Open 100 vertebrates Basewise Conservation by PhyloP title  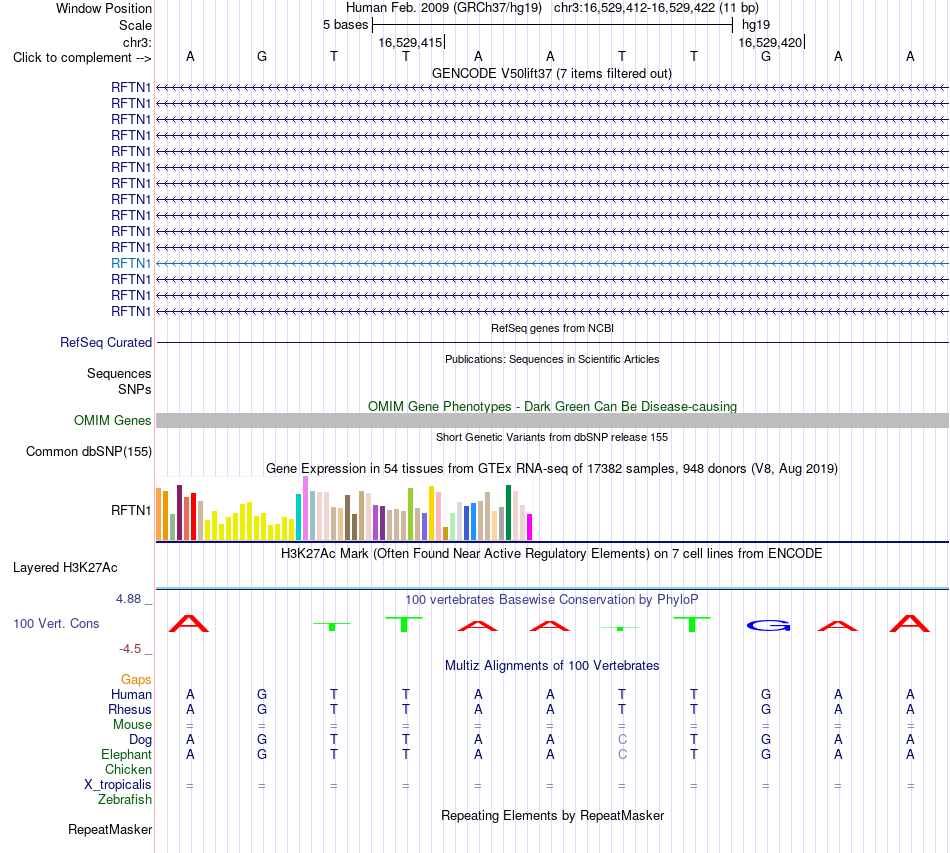(x=551, y=600)
